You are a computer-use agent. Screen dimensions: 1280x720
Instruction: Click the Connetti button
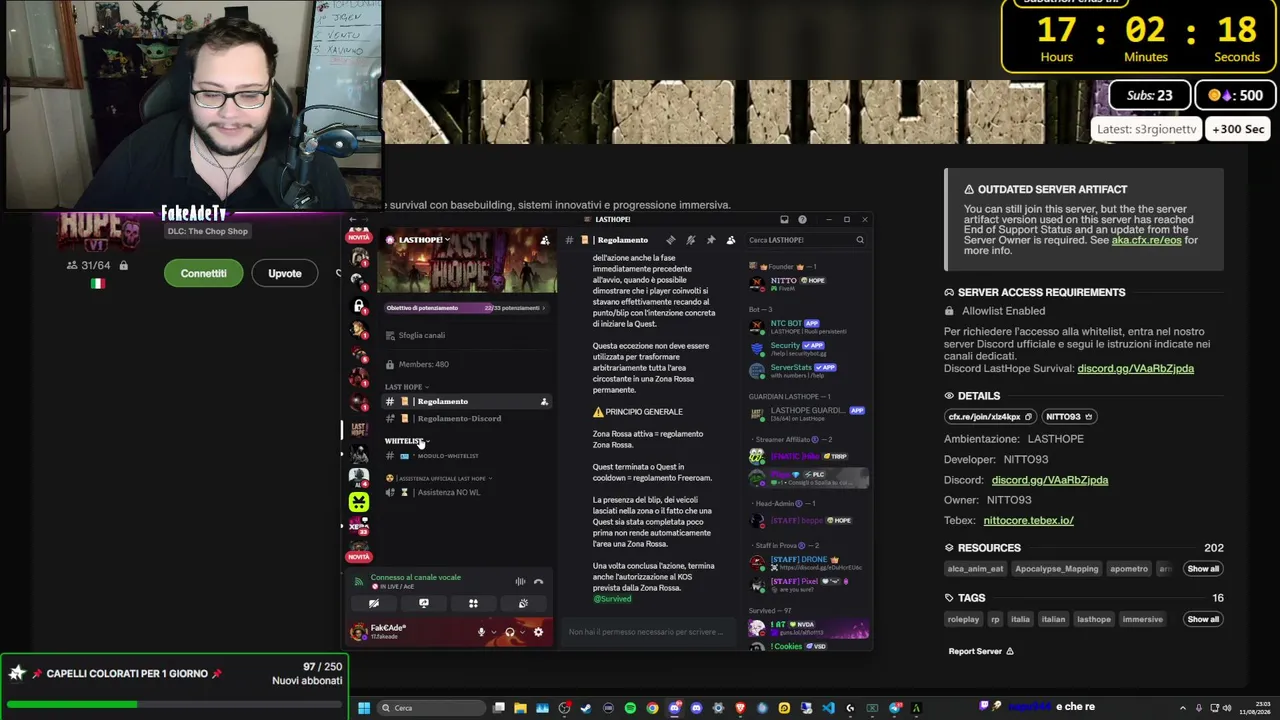[x=203, y=273]
